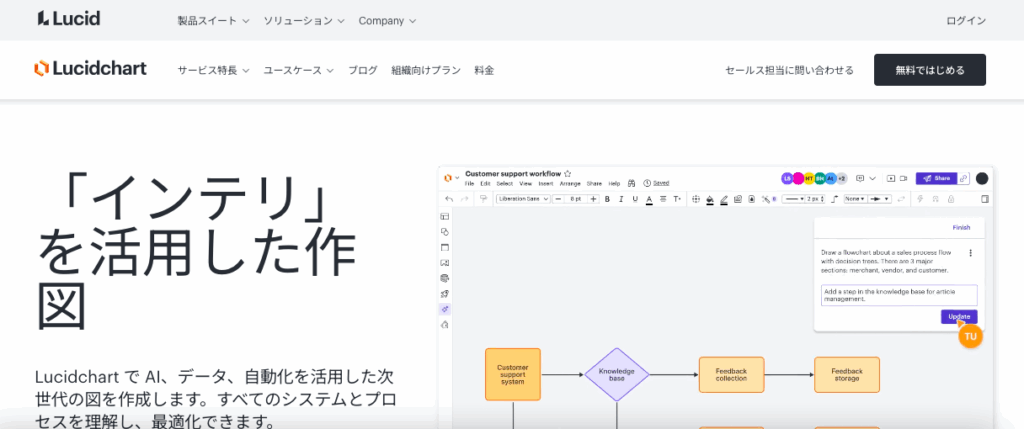Toggle bold (B) text formatting
This screenshot has height=429, width=1024.
point(607,199)
